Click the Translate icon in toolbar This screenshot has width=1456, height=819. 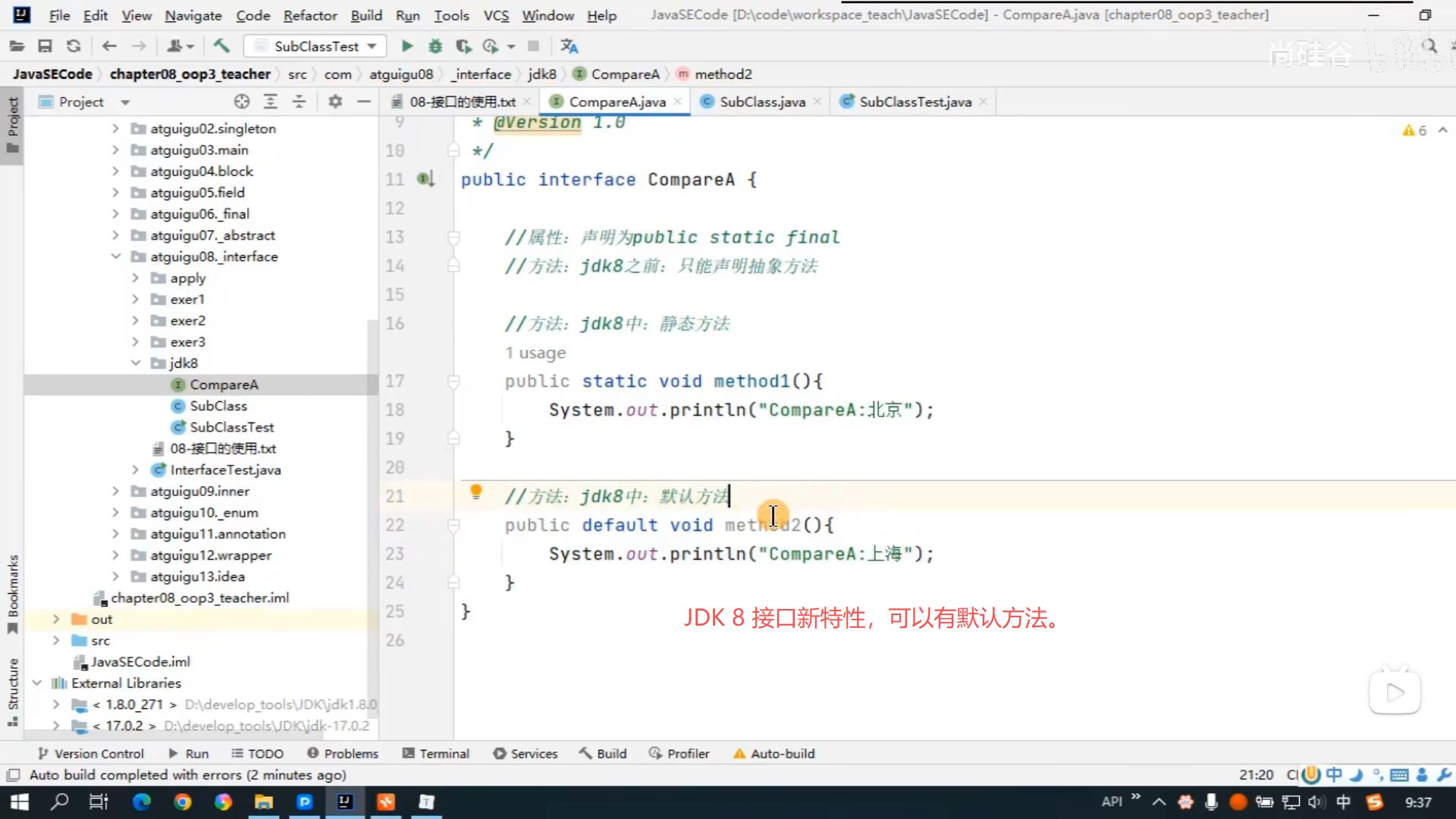tap(569, 46)
